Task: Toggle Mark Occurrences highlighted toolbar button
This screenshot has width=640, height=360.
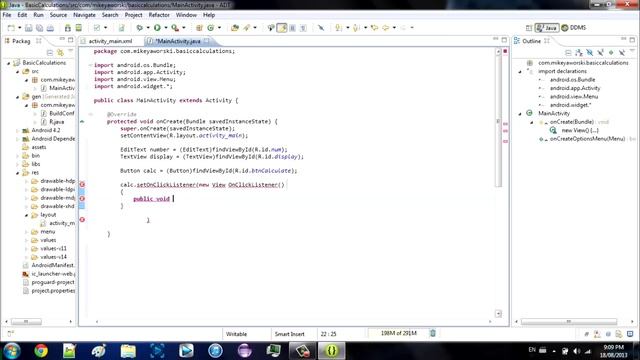Action: (282, 28)
